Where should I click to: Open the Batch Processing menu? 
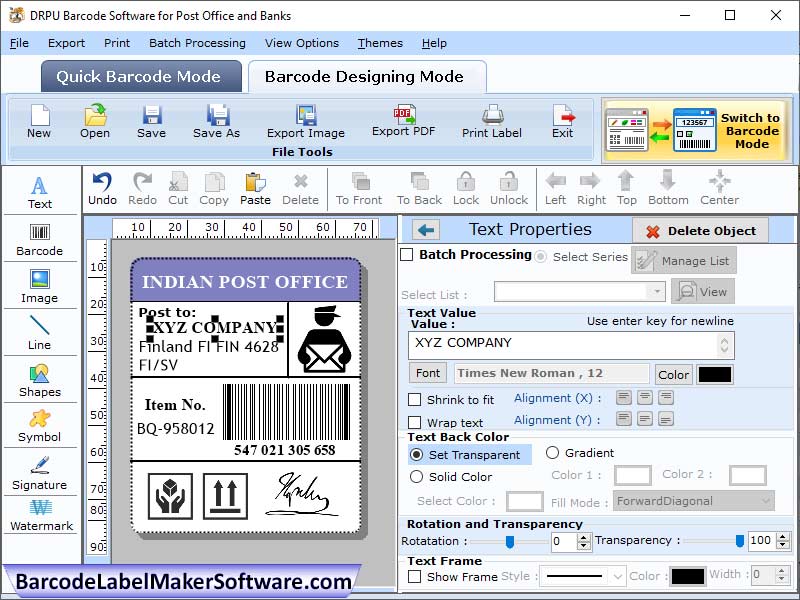pyautogui.click(x=197, y=43)
